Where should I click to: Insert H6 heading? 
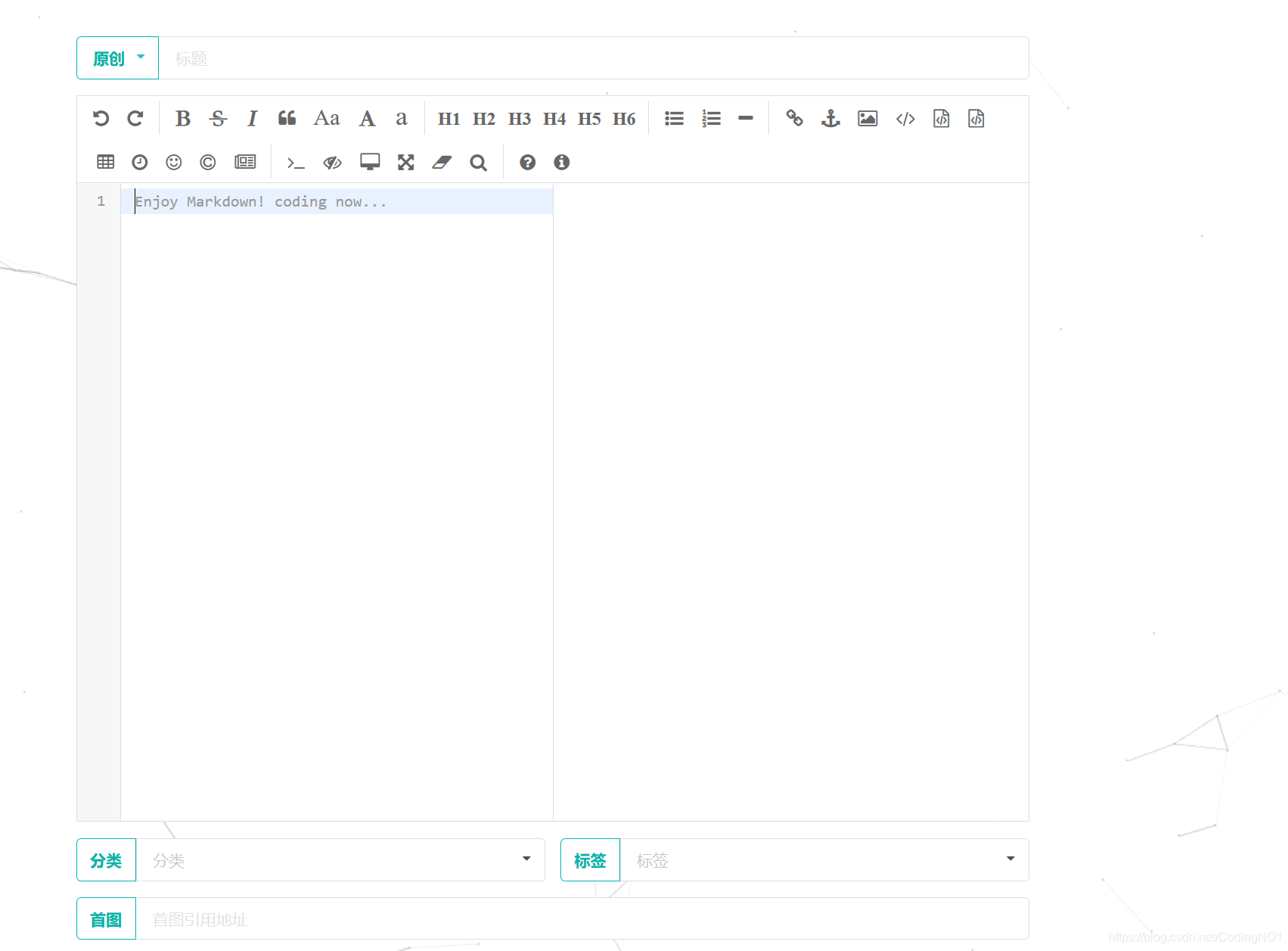[x=624, y=119]
